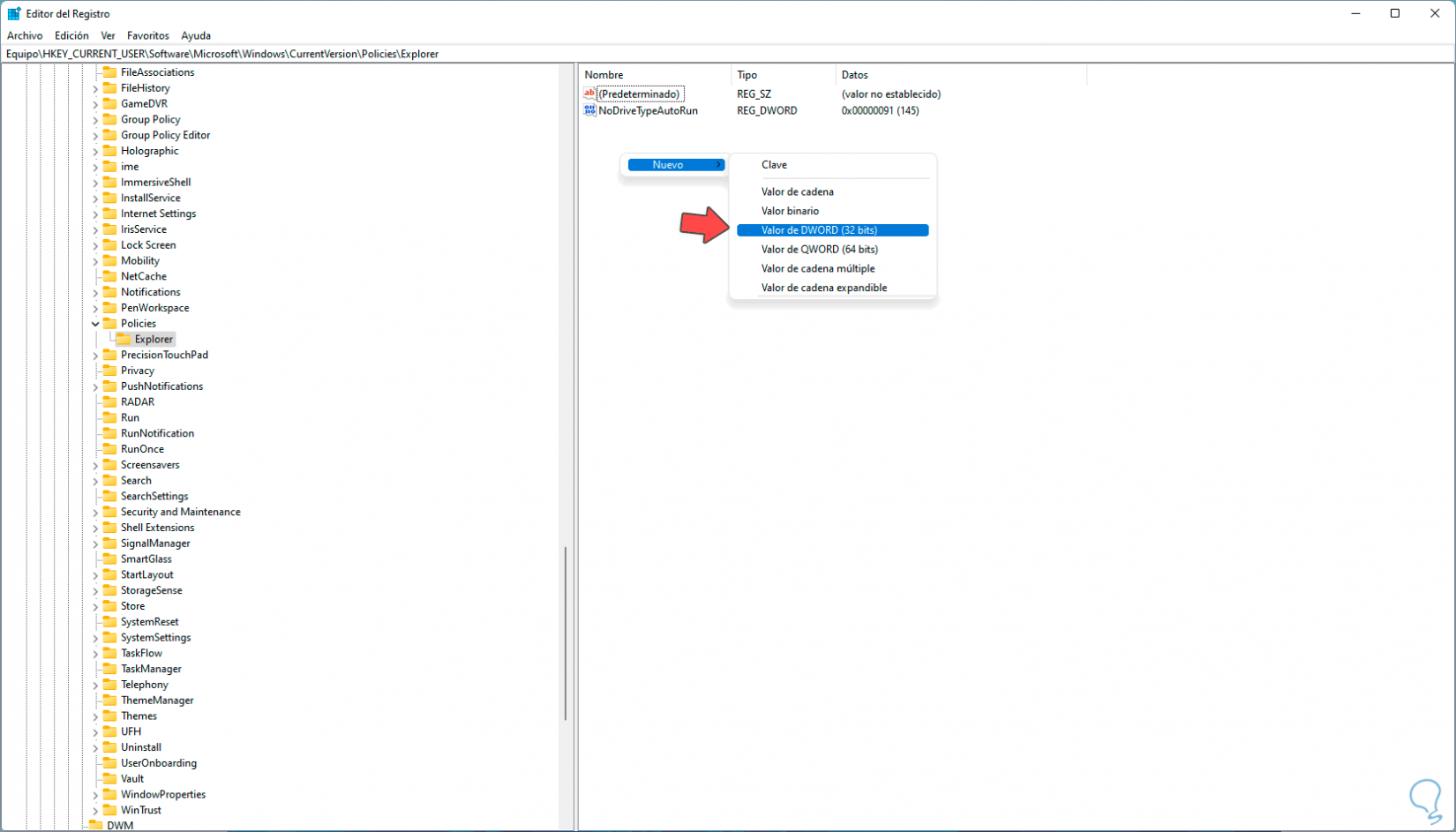1456x832 pixels.
Task: Select the NoDriveTypeAutoRun value name
Action: tap(648, 110)
